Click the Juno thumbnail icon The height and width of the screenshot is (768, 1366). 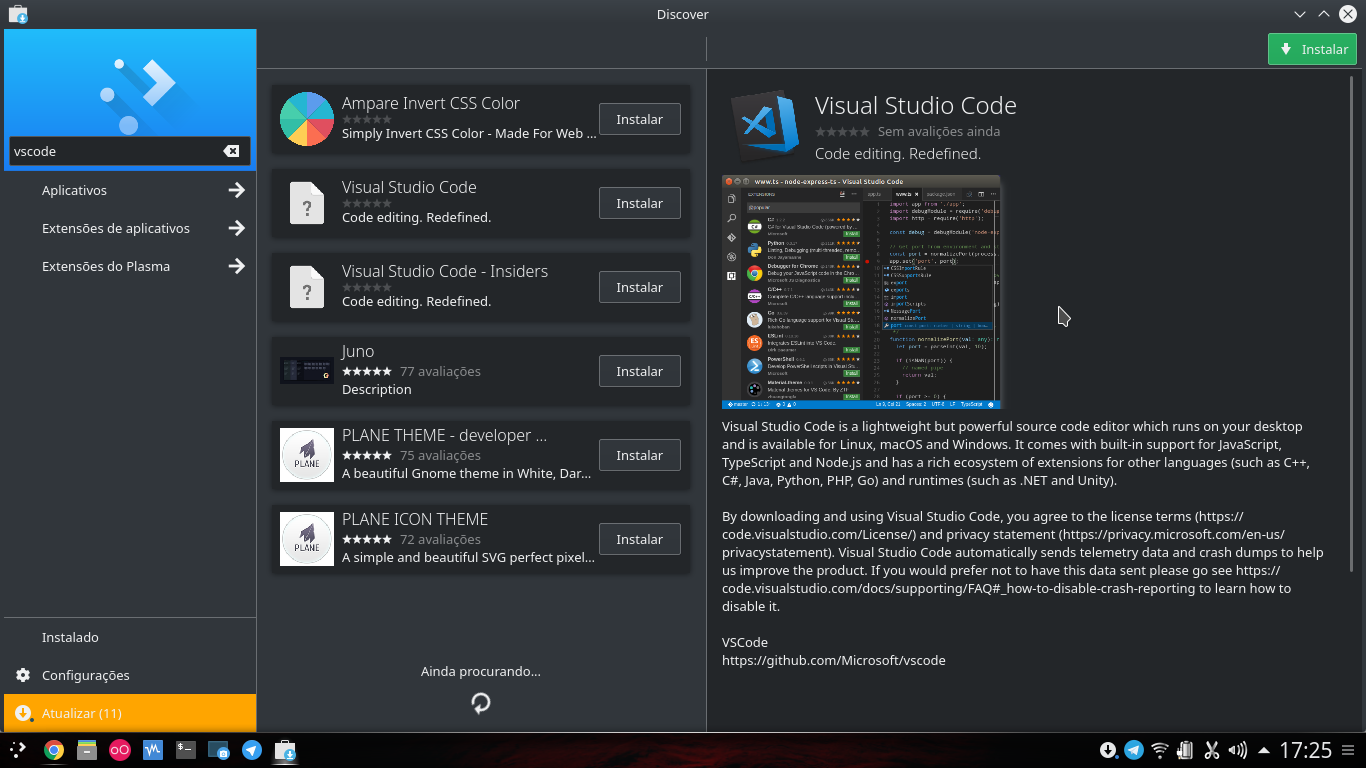307,371
